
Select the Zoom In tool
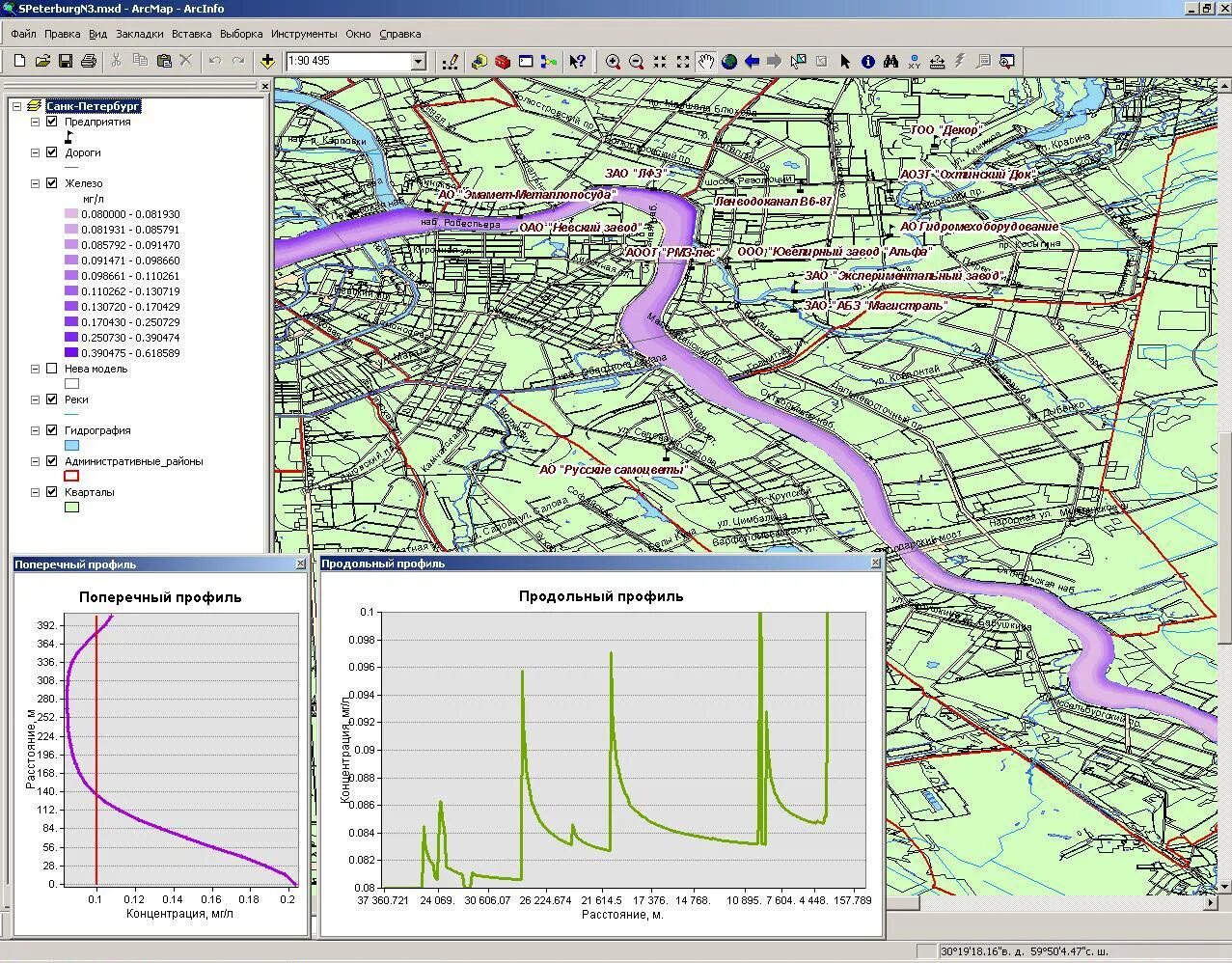(613, 61)
